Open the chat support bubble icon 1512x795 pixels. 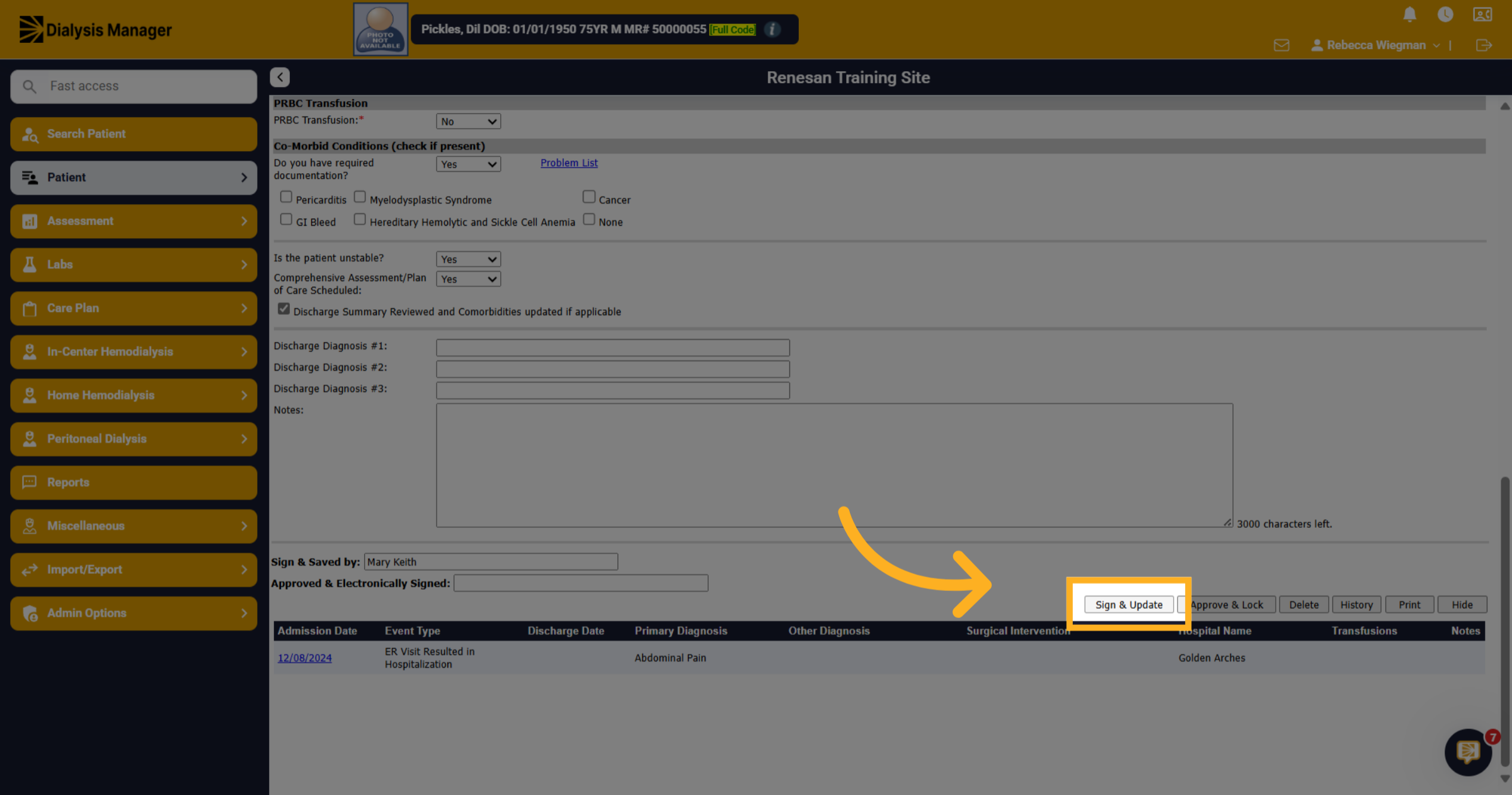[x=1468, y=752]
